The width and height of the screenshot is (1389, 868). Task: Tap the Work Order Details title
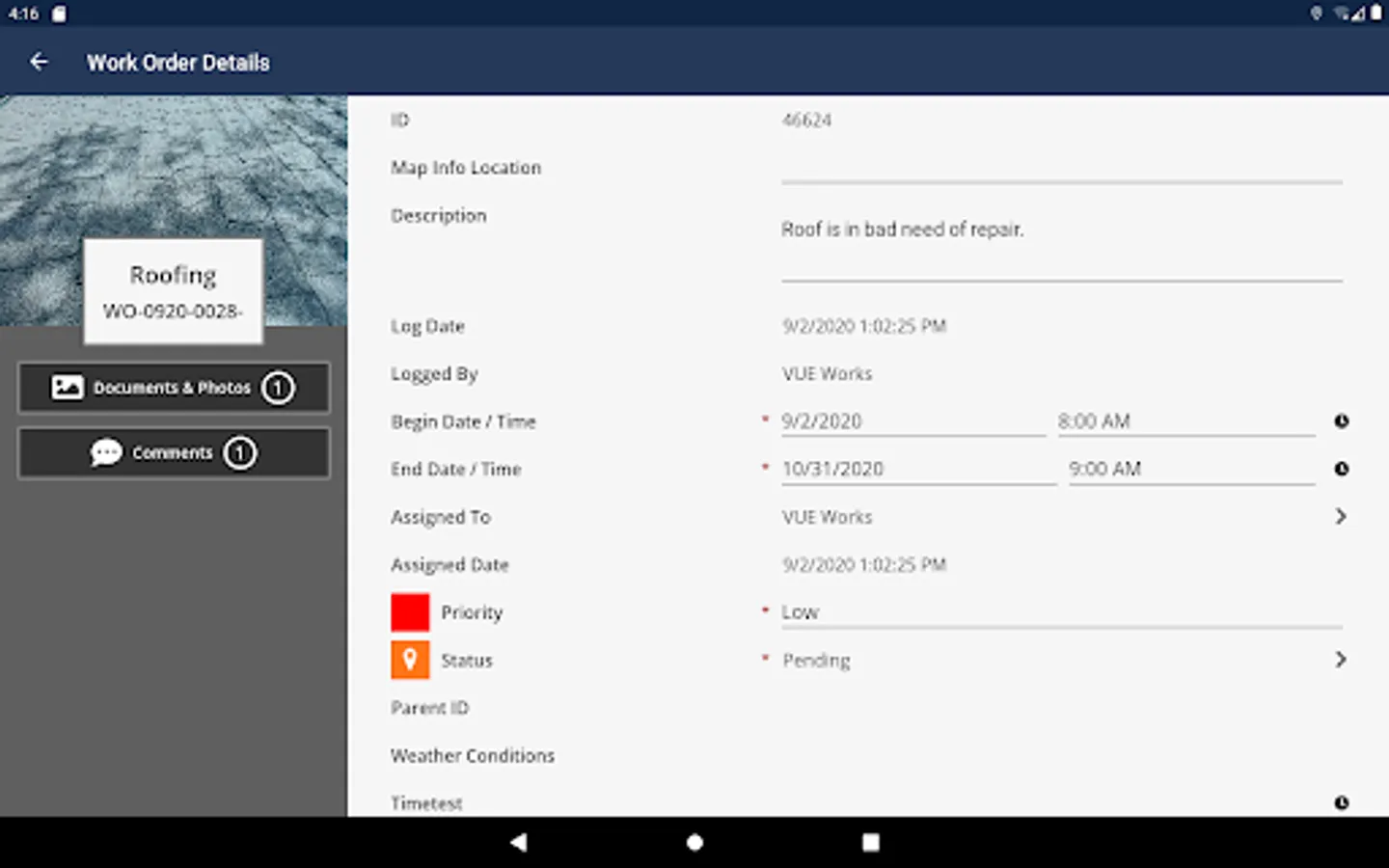[178, 63]
